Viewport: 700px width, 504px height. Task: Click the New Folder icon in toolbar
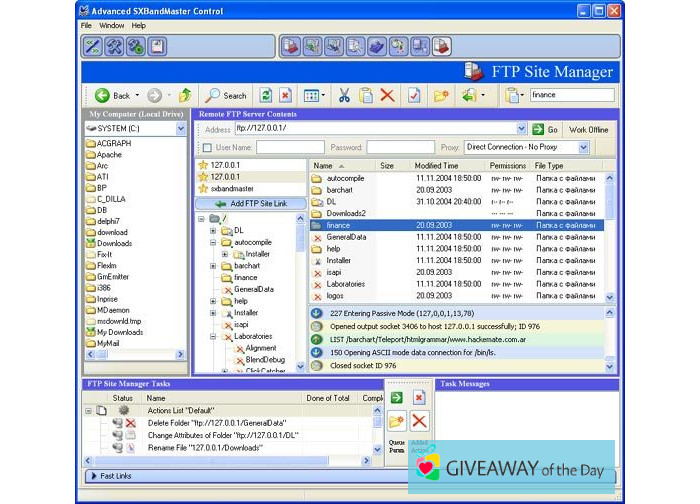click(441, 96)
